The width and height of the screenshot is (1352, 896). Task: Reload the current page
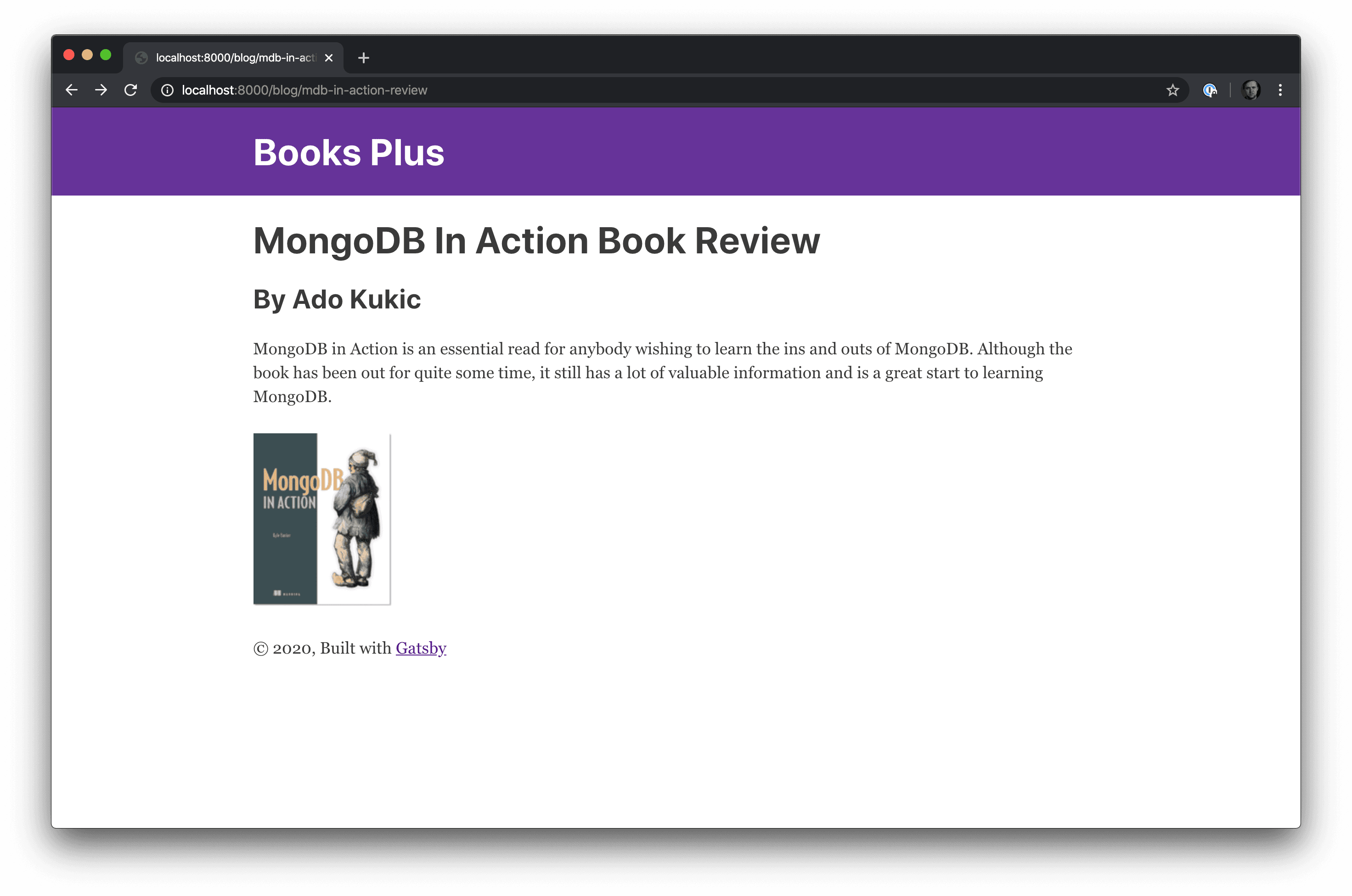[131, 90]
